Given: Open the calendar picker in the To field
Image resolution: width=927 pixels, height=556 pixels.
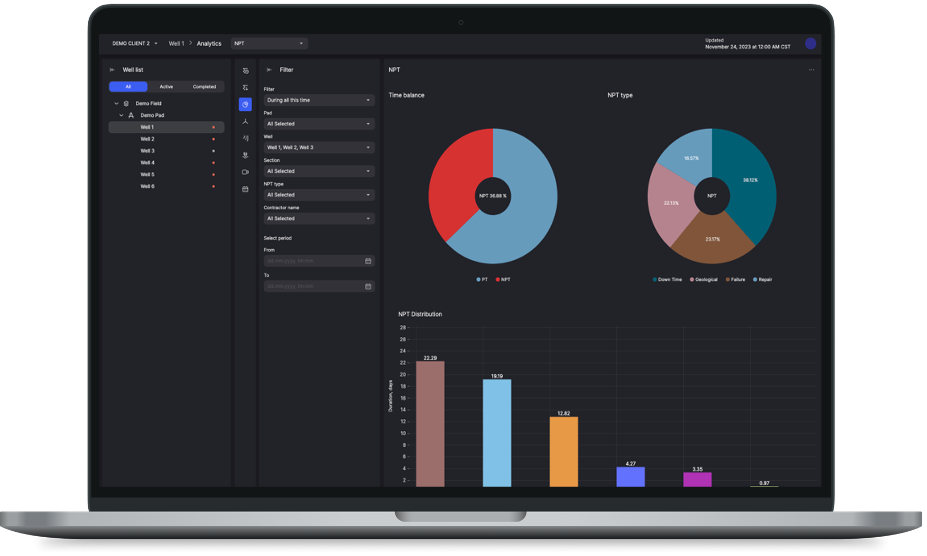Looking at the screenshot, I should tap(368, 286).
